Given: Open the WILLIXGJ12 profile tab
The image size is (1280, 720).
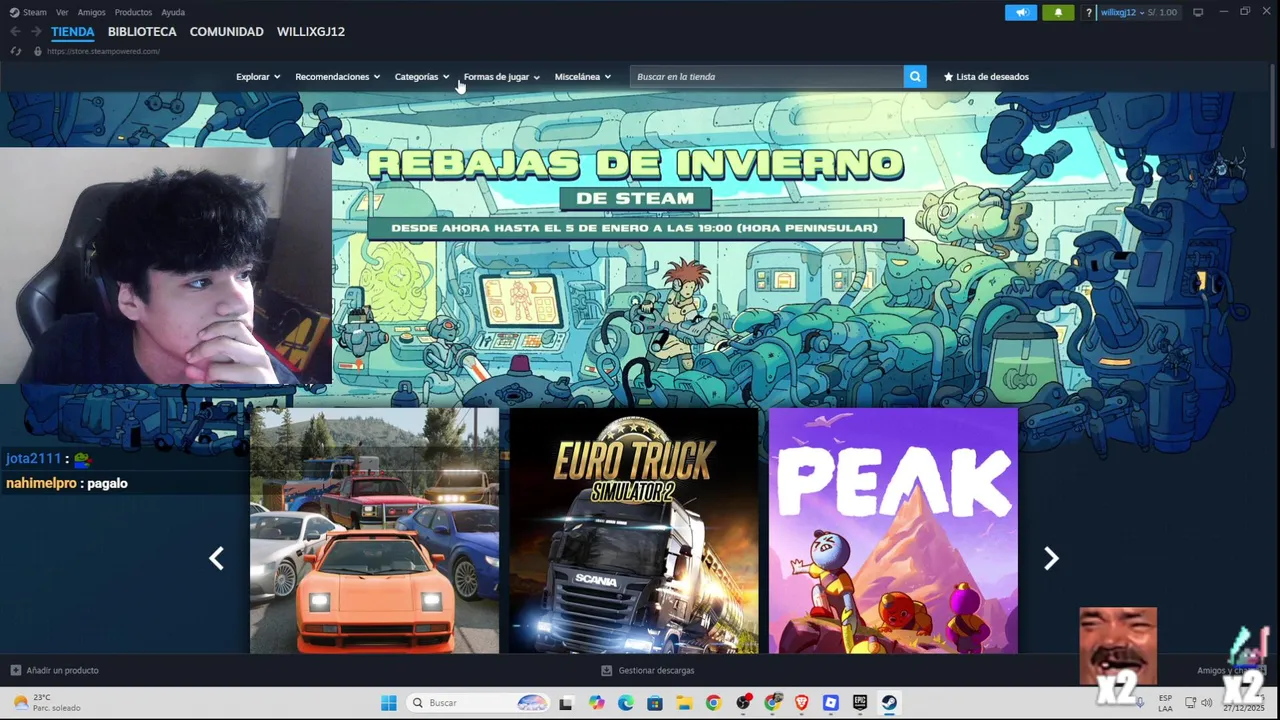Looking at the screenshot, I should coord(311,32).
